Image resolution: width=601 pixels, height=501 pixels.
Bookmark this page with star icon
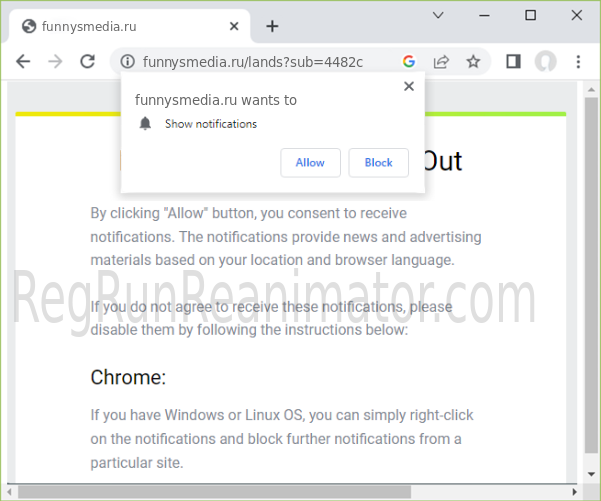click(x=473, y=61)
